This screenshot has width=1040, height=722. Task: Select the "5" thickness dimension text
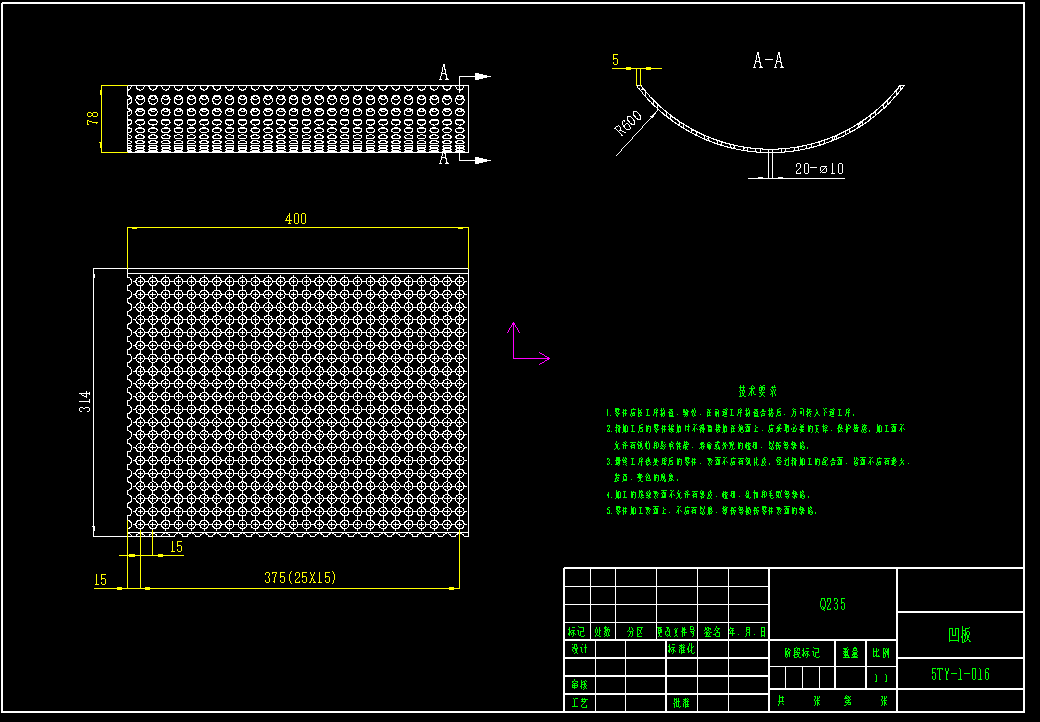pyautogui.click(x=616, y=60)
